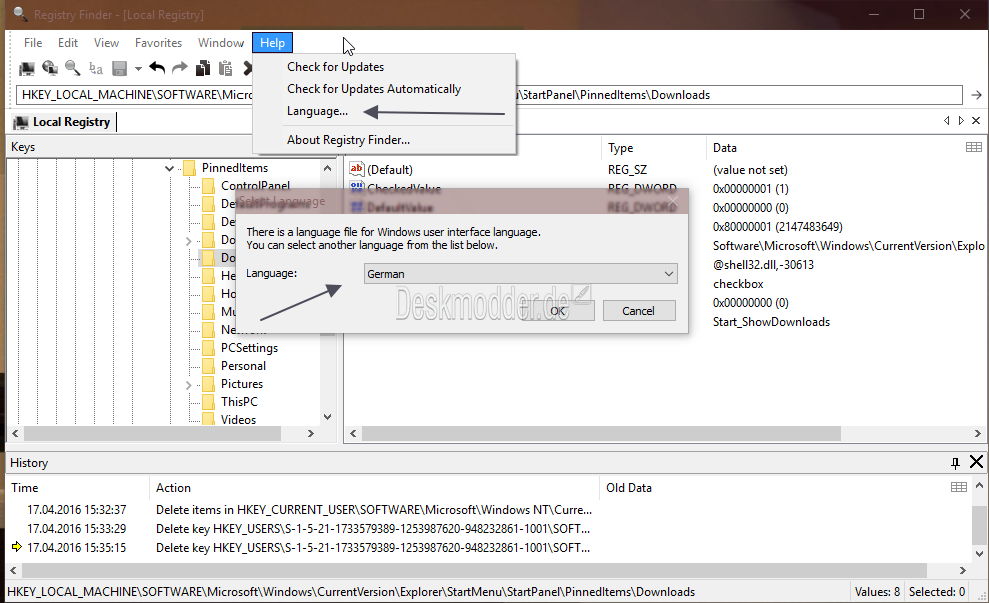Click grid columns icon in values list header
The image size is (989, 603).
[x=974, y=147]
